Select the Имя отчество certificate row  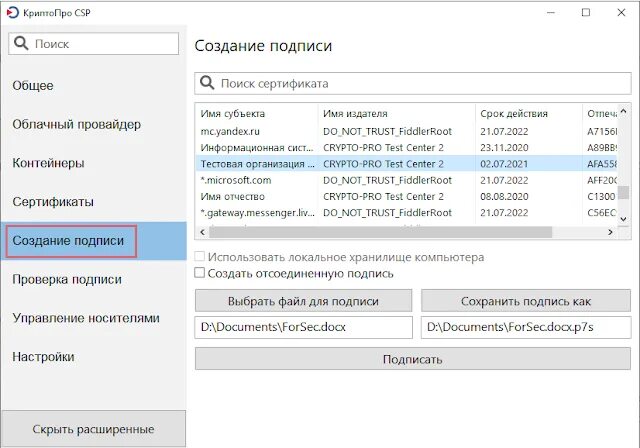pos(406,197)
